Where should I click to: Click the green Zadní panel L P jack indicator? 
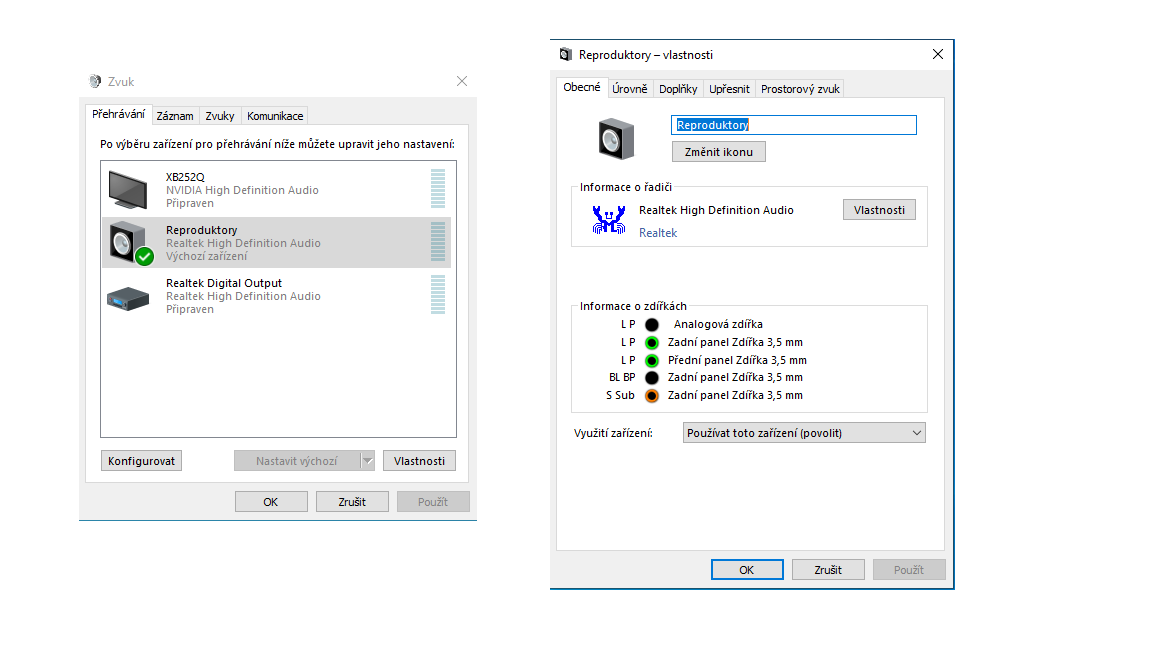coord(652,342)
